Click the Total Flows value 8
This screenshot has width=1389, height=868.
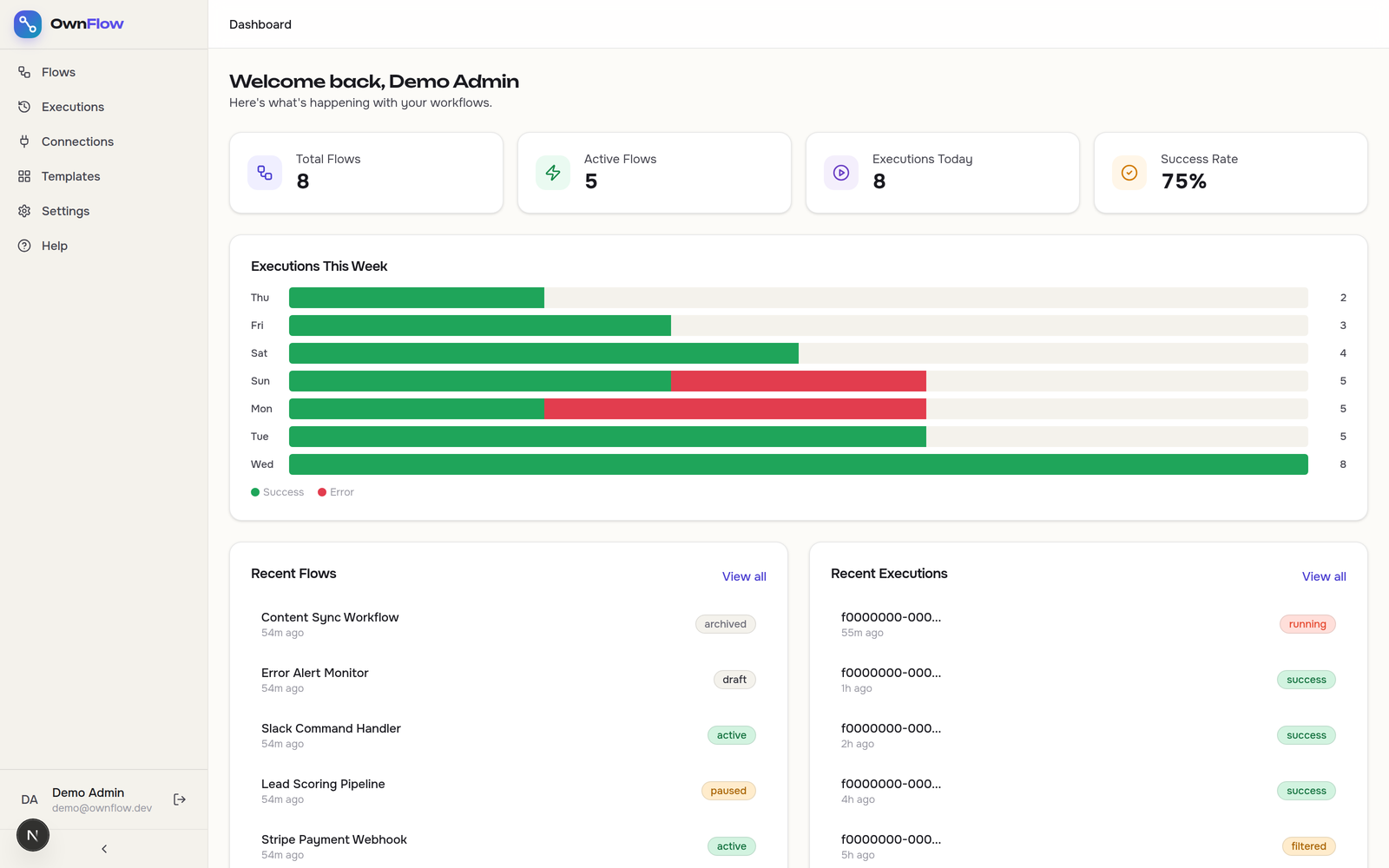point(303,181)
